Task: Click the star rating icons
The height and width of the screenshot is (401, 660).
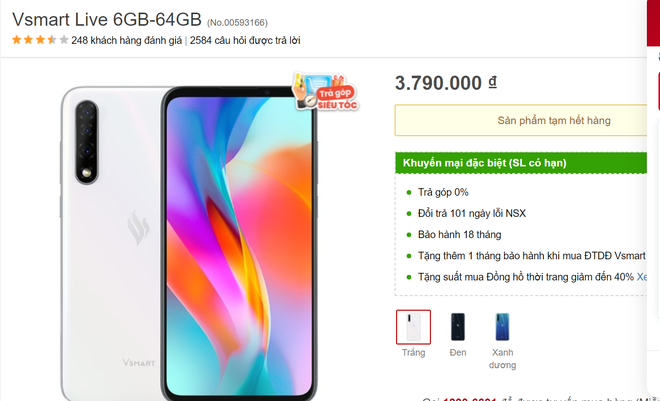Action: pos(40,40)
